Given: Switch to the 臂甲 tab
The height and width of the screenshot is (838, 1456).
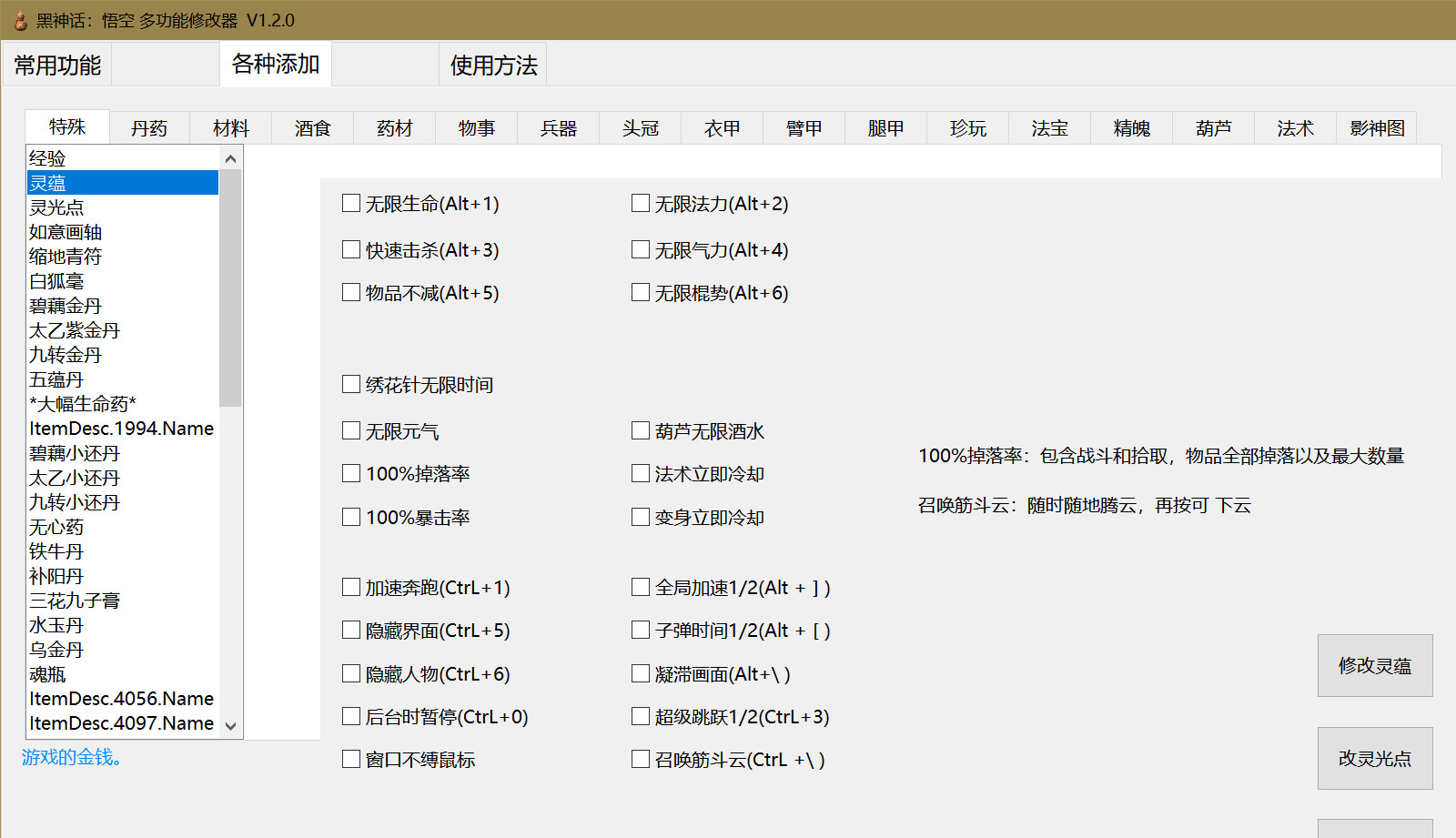Looking at the screenshot, I should [804, 128].
